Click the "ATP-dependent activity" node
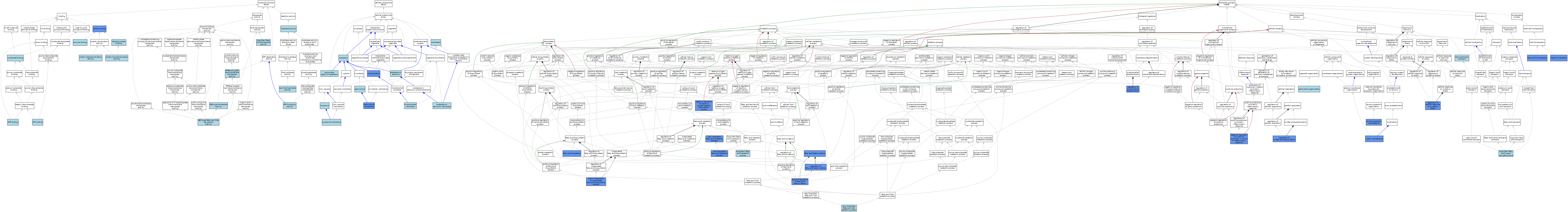Viewport: 1568px width, 212px height. [269, 58]
